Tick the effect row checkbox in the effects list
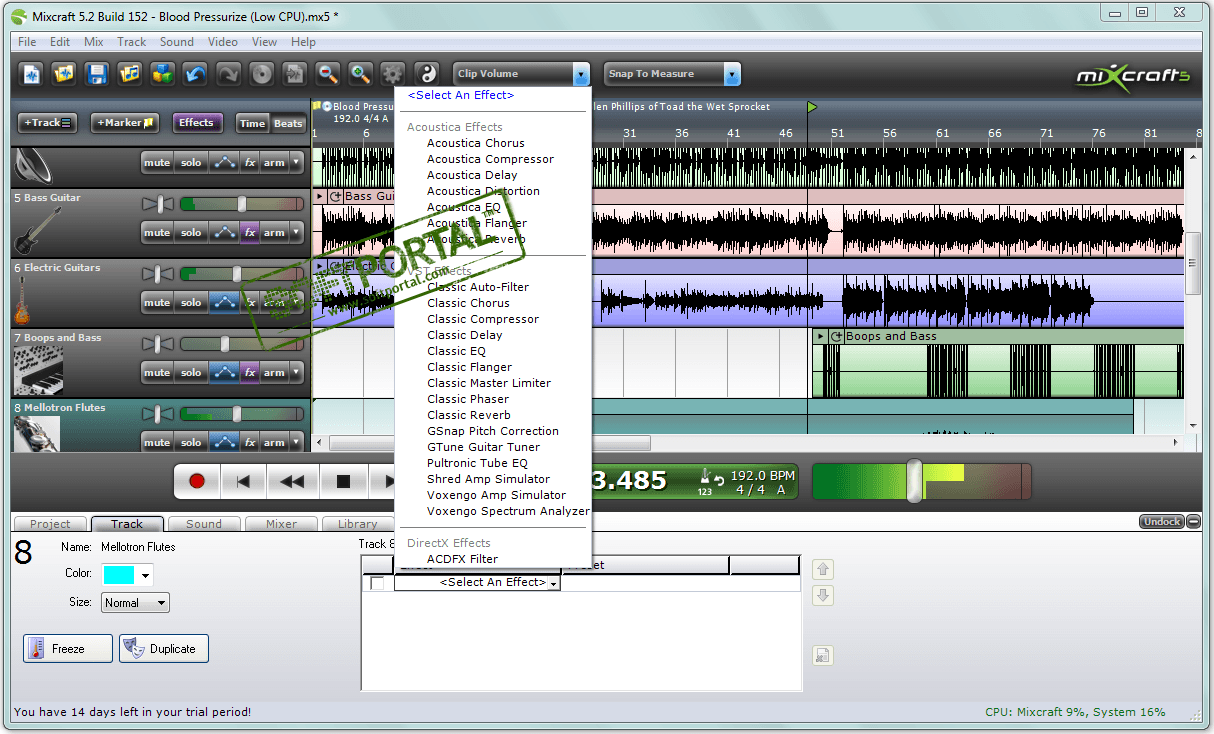 coord(377,583)
